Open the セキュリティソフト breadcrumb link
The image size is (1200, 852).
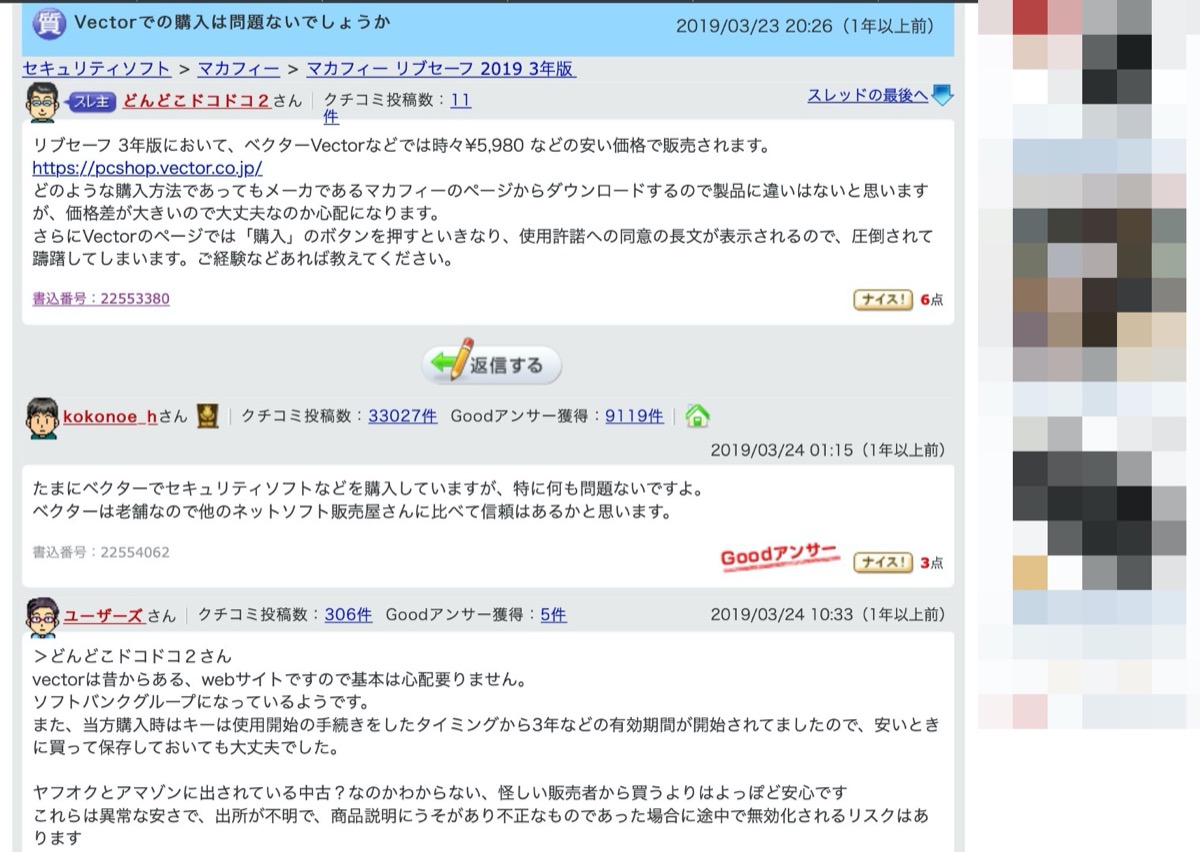point(98,69)
